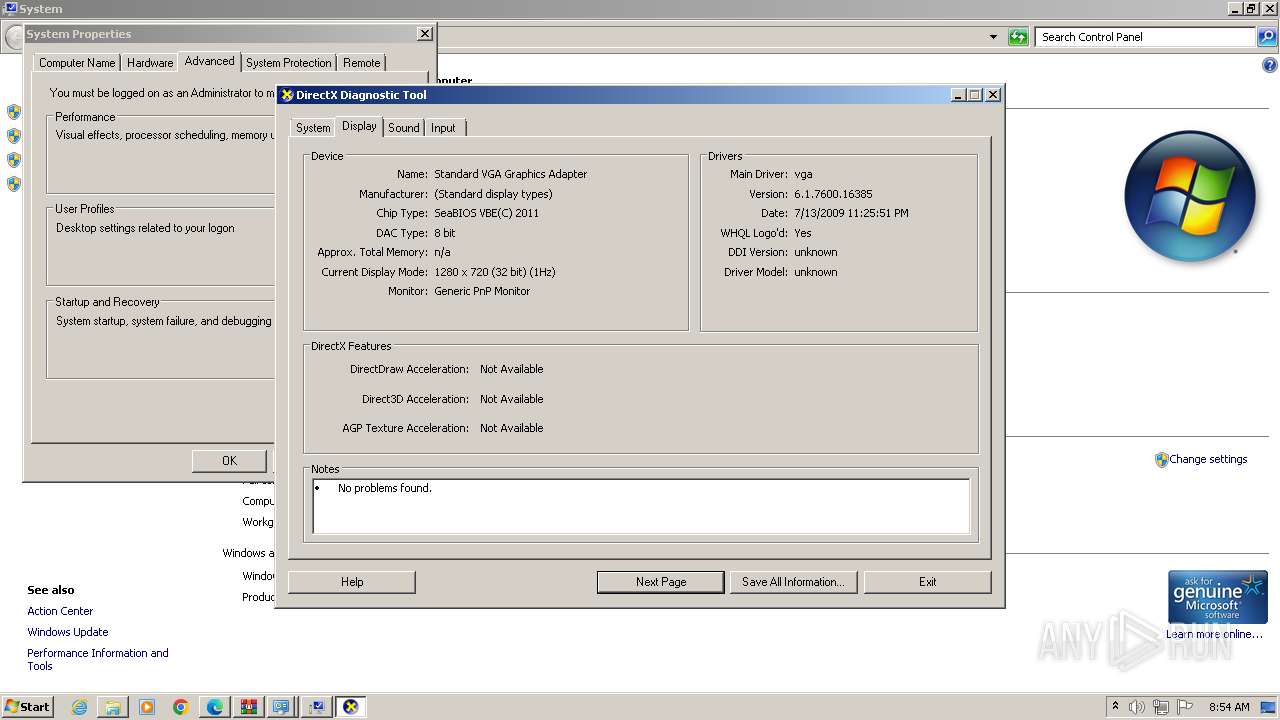Open the Computer Name tab in System Properties
This screenshot has width=1280, height=720.
click(77, 63)
